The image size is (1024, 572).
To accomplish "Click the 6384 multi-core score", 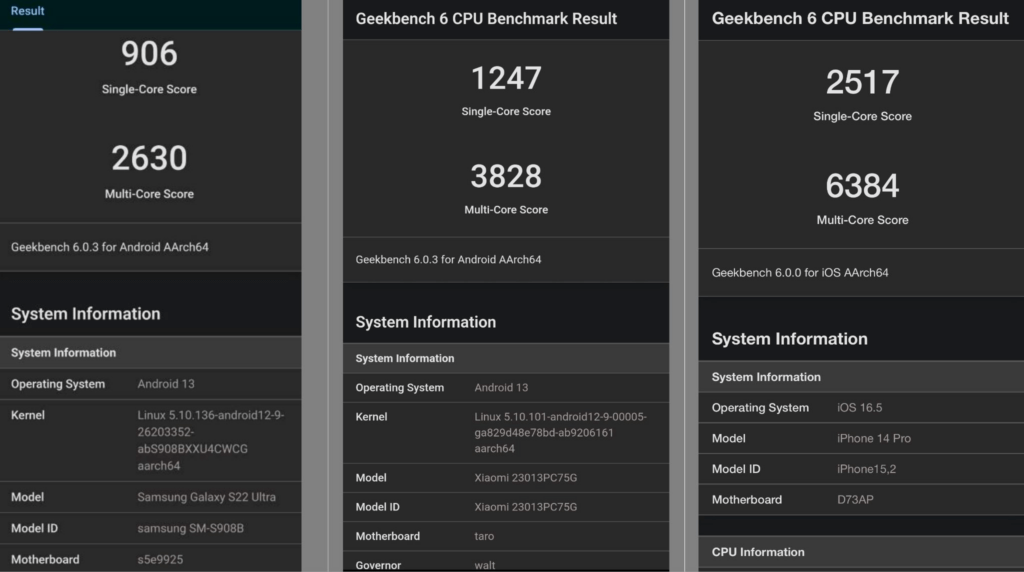I will pos(862,186).
